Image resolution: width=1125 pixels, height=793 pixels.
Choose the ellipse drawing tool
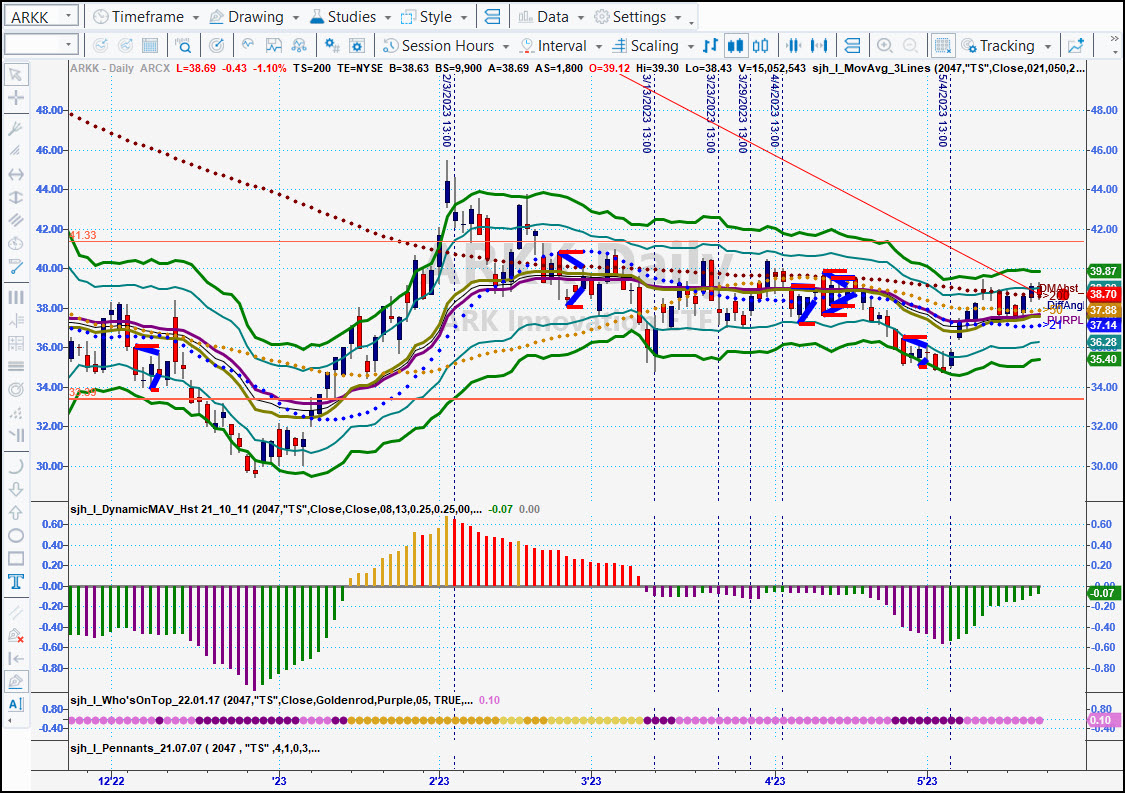(x=16, y=535)
